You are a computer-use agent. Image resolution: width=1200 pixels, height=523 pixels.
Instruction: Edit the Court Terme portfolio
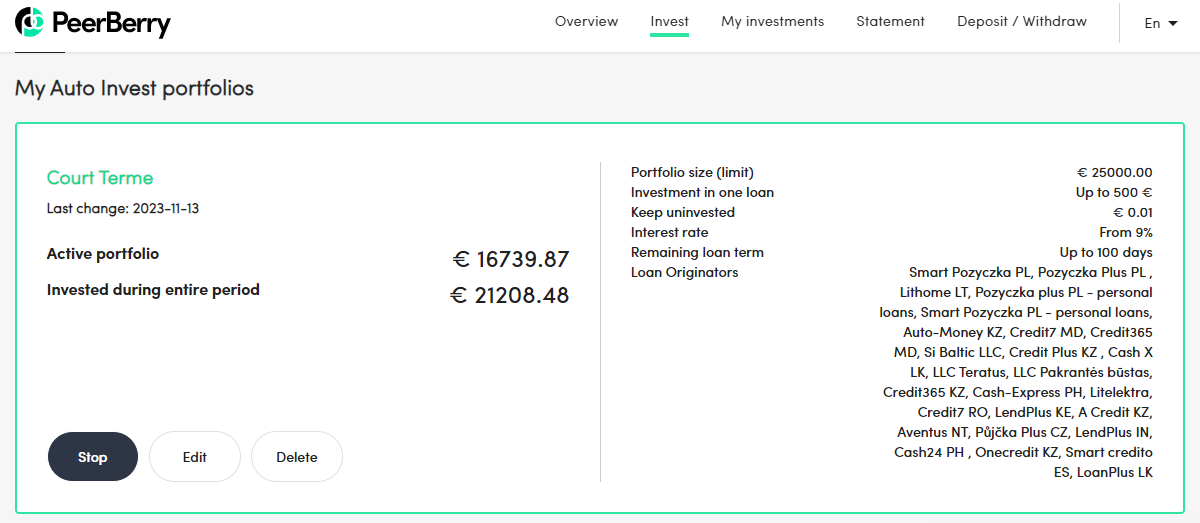tap(195, 457)
